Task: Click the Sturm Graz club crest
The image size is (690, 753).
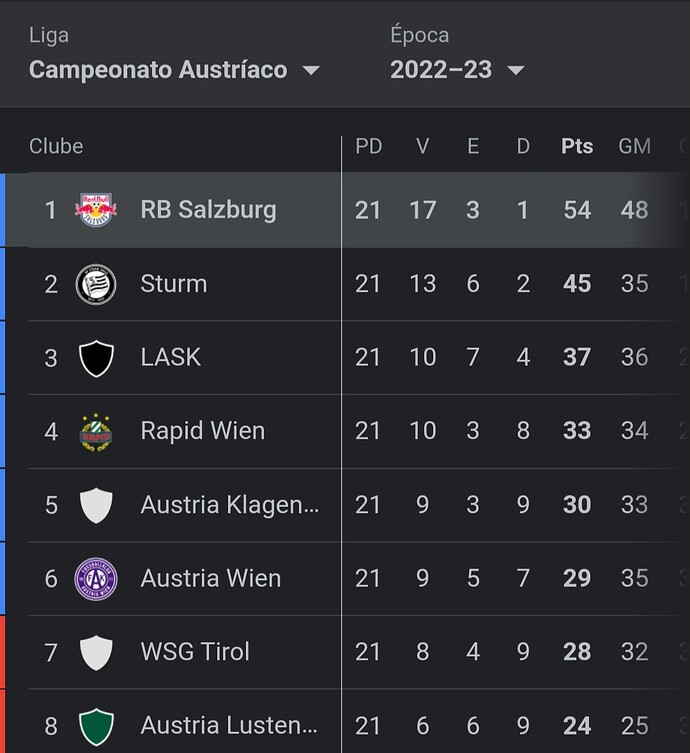Action: tap(96, 284)
